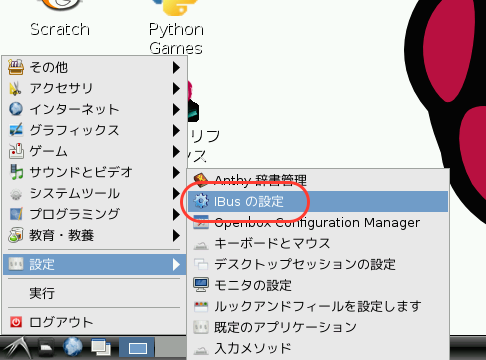The image size is (486, 360).
Task: Click the 設定 label in main menu
Action: coord(42,264)
